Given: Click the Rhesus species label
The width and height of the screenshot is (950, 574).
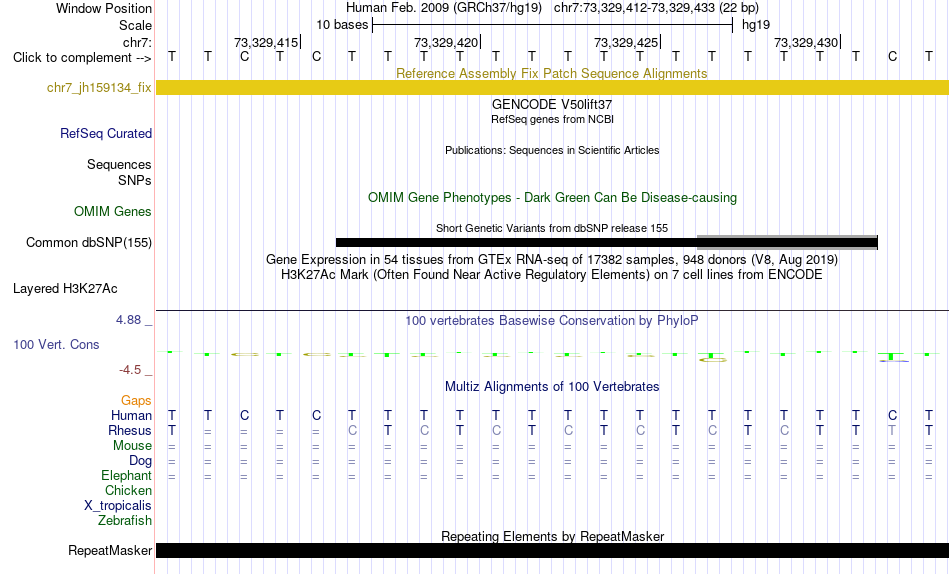Looking at the screenshot, I should click(130, 430).
